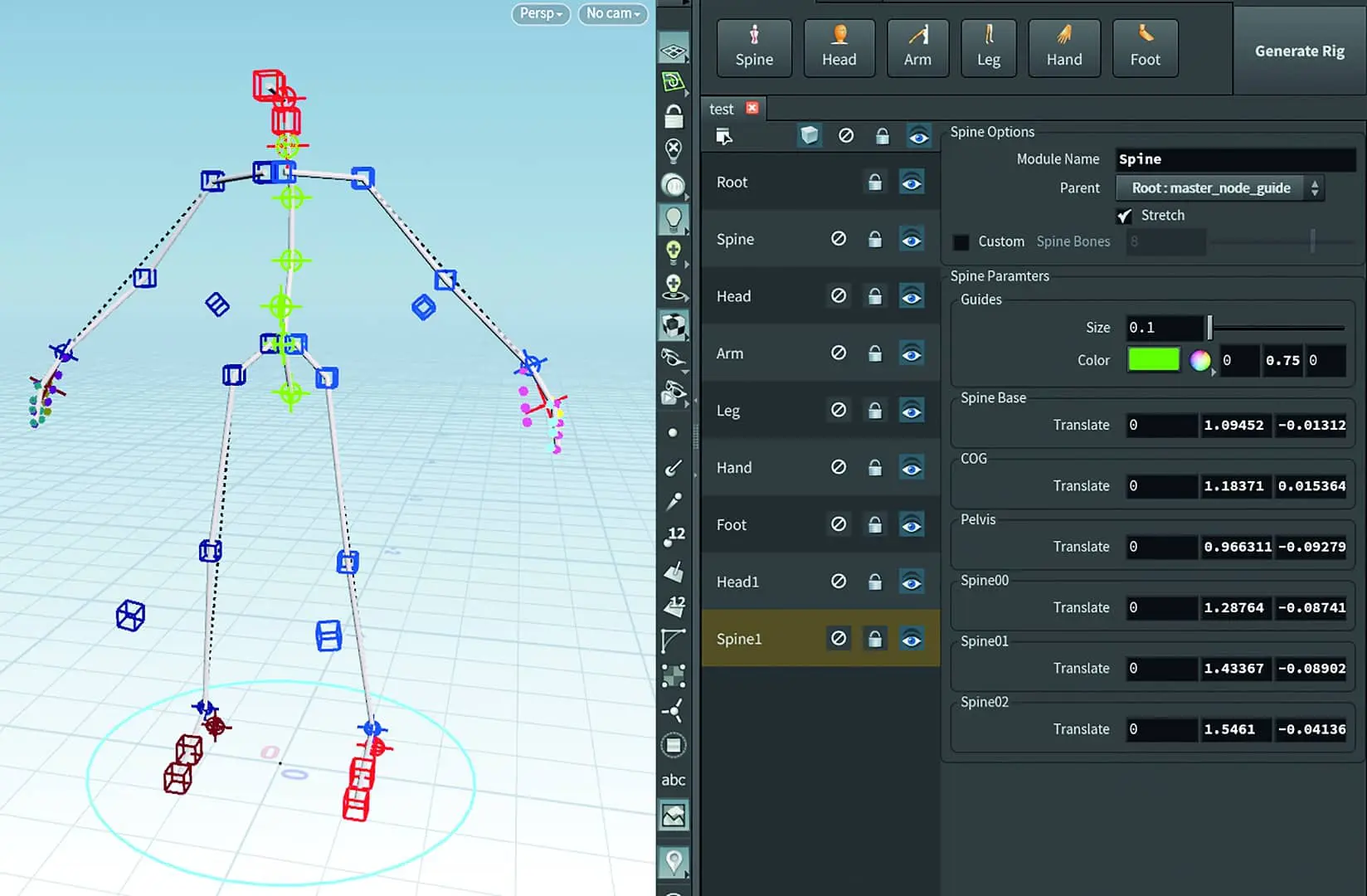1367x896 pixels.
Task: Open the Parent dropdown for Root master_node_guide
Action: pos(1219,188)
